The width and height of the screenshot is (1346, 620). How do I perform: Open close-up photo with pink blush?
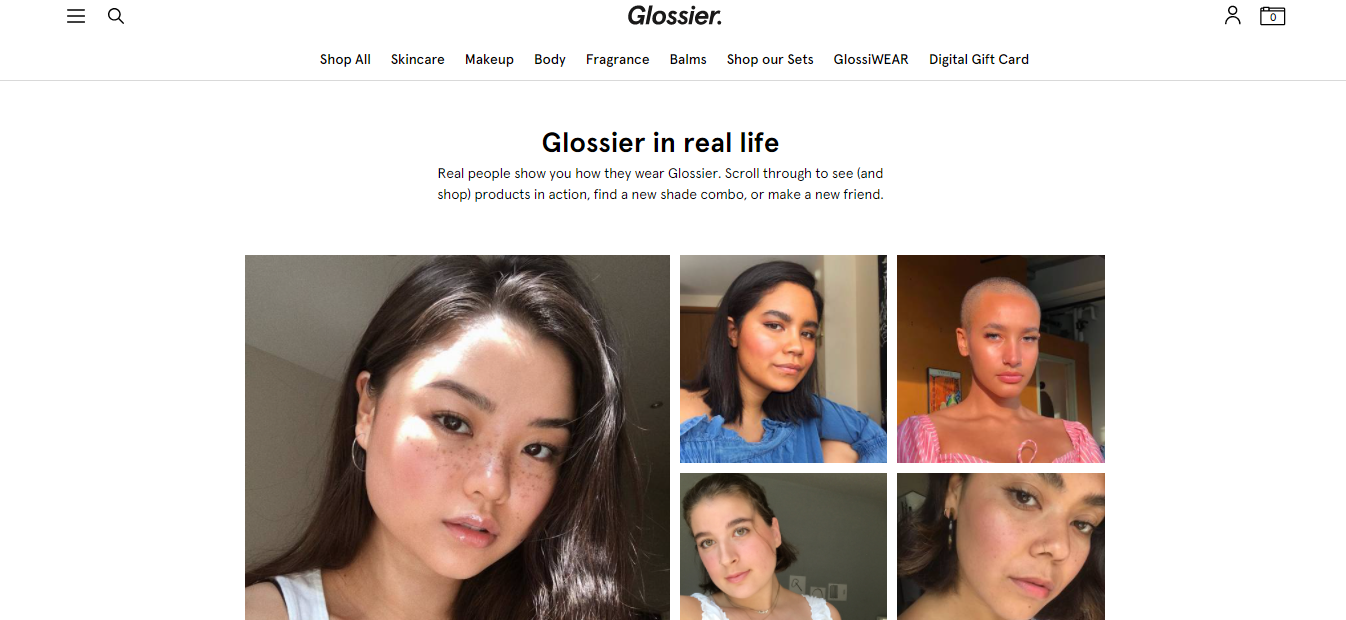(x=1001, y=546)
